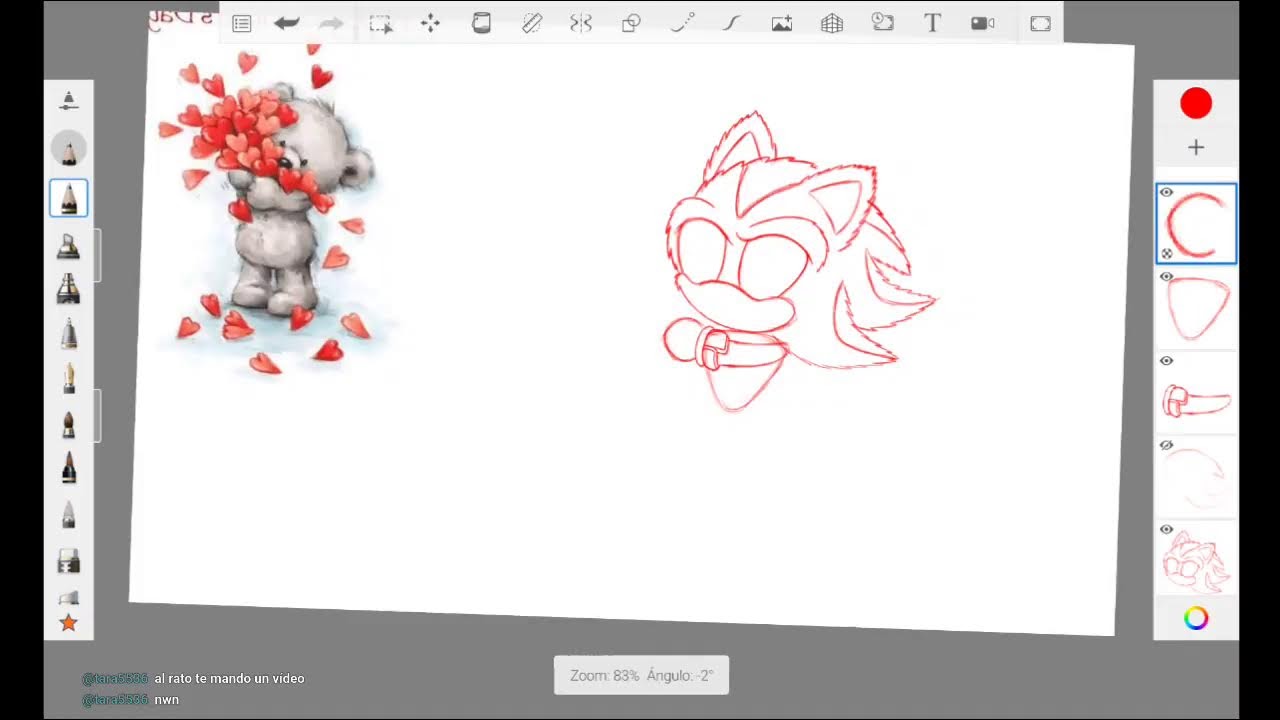
Task: Start video recording with camera icon
Action: click(x=983, y=23)
